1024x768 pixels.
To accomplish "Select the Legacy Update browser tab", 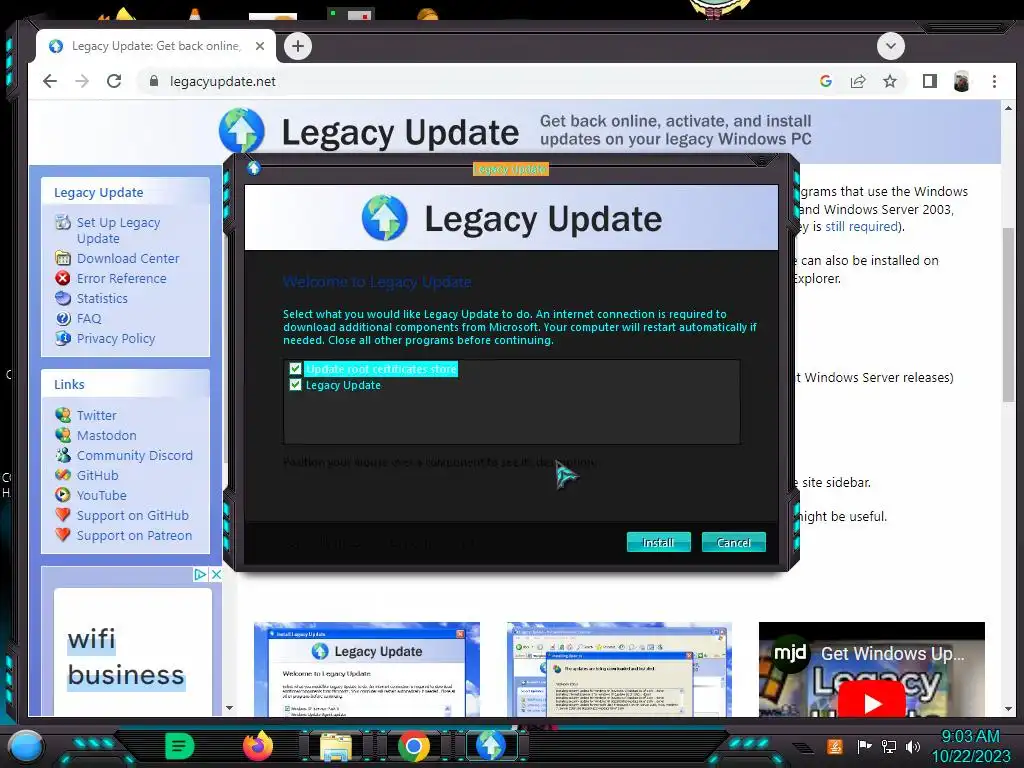I will click(157, 46).
